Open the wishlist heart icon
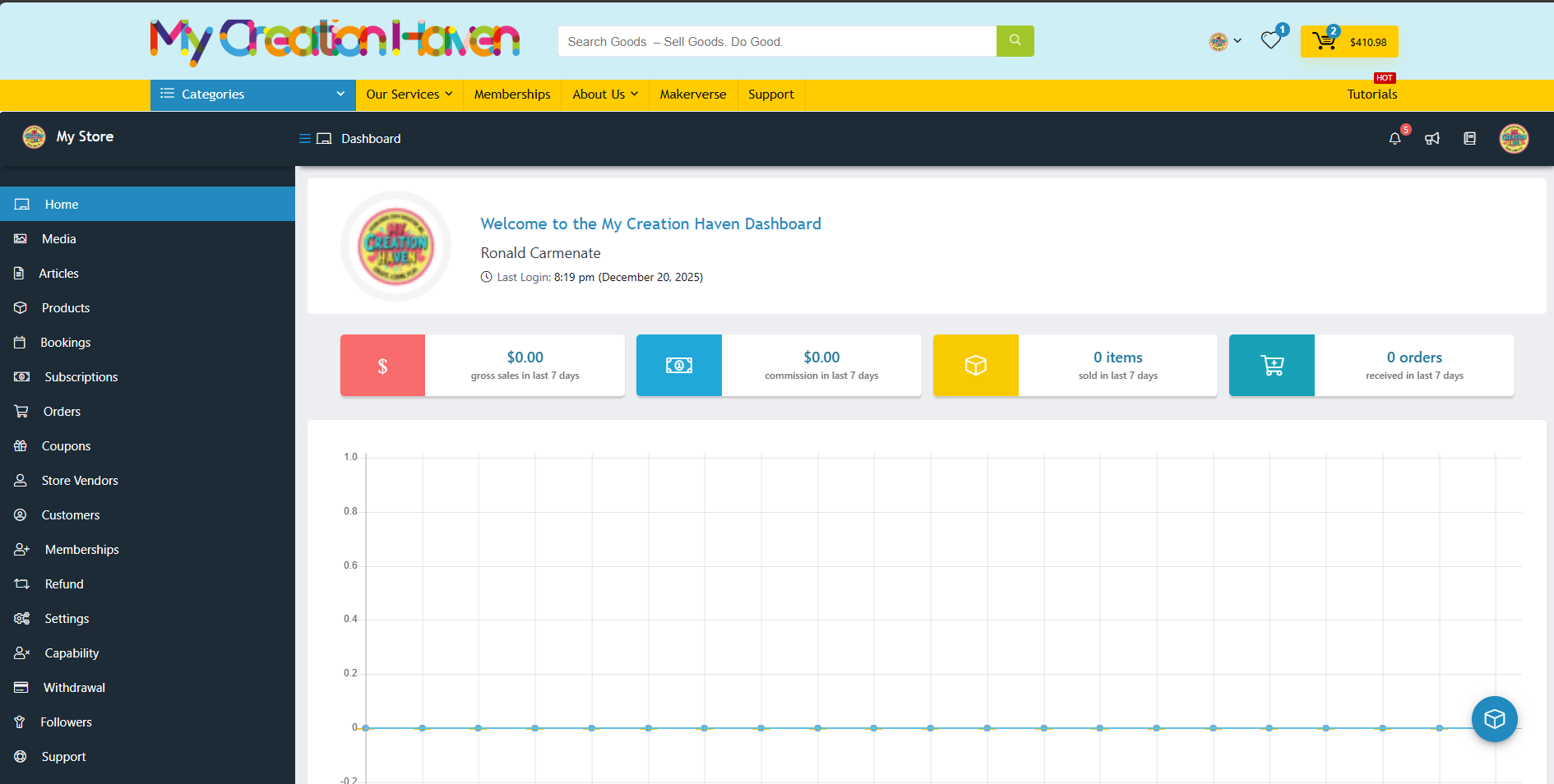The width and height of the screenshot is (1554, 784). coord(1271,41)
